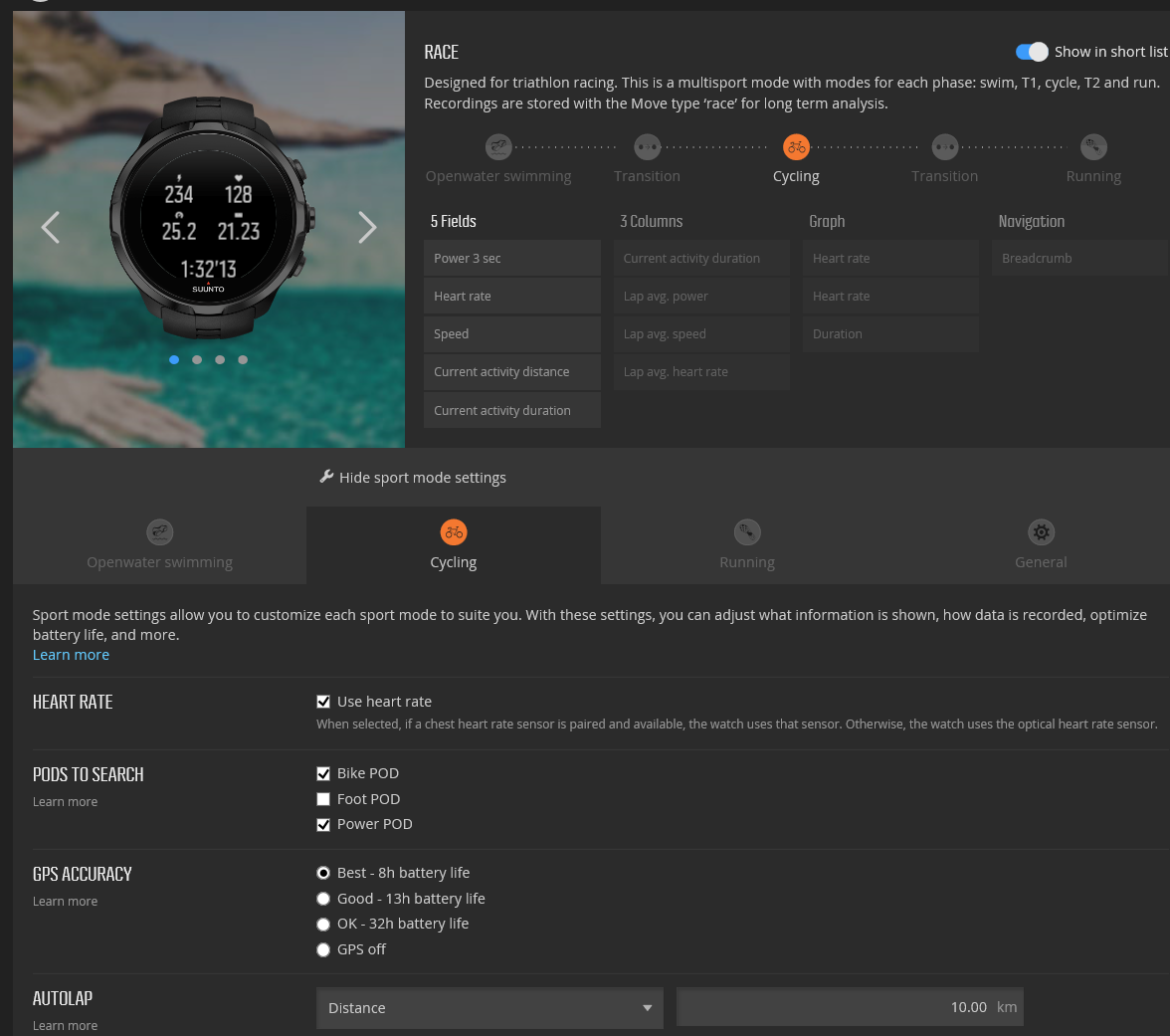Screen dimensions: 1170x1036
Task: Uncheck the Use heart rate option
Action: click(323, 701)
